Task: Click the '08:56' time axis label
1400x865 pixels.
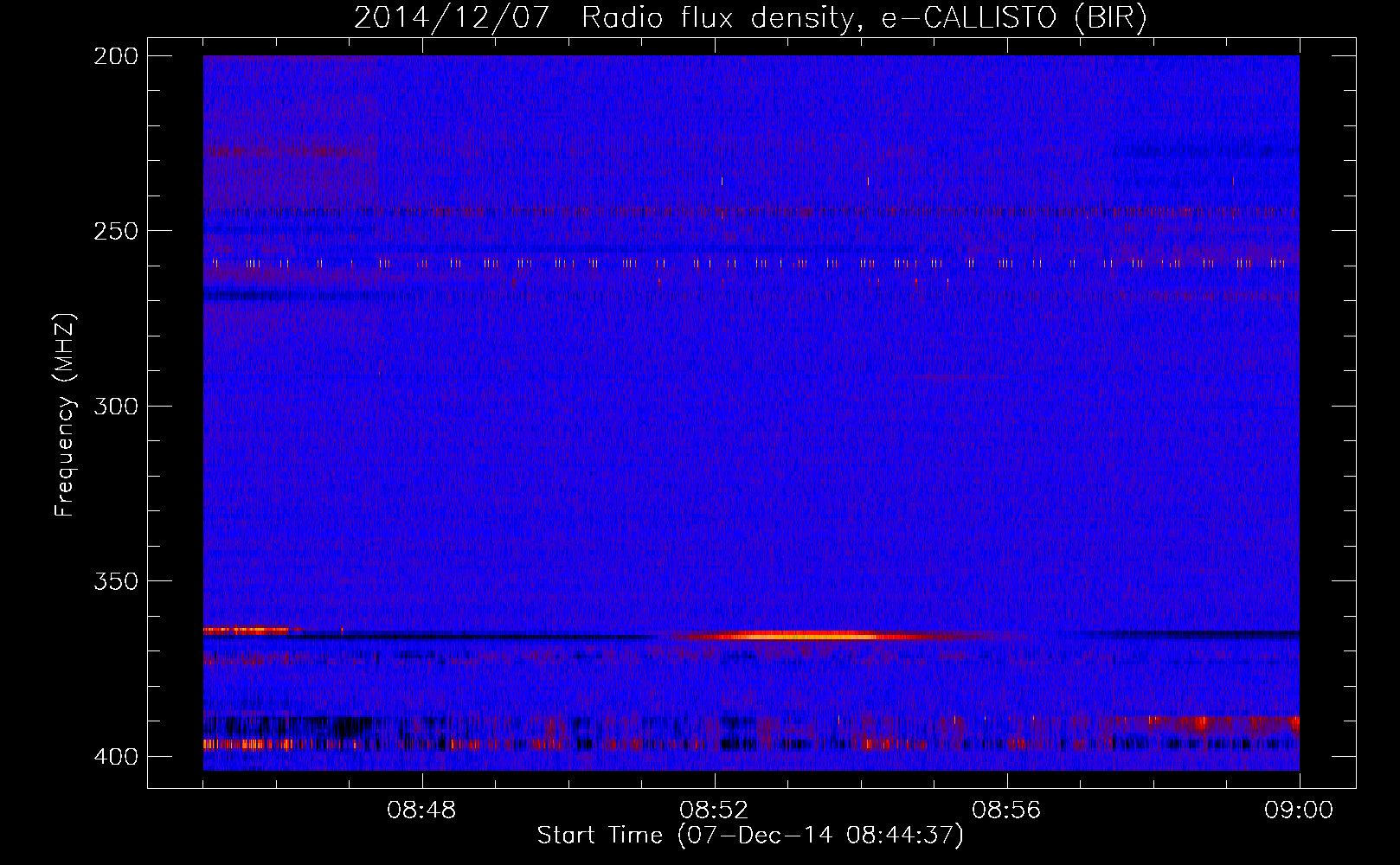Action: 1006,811
